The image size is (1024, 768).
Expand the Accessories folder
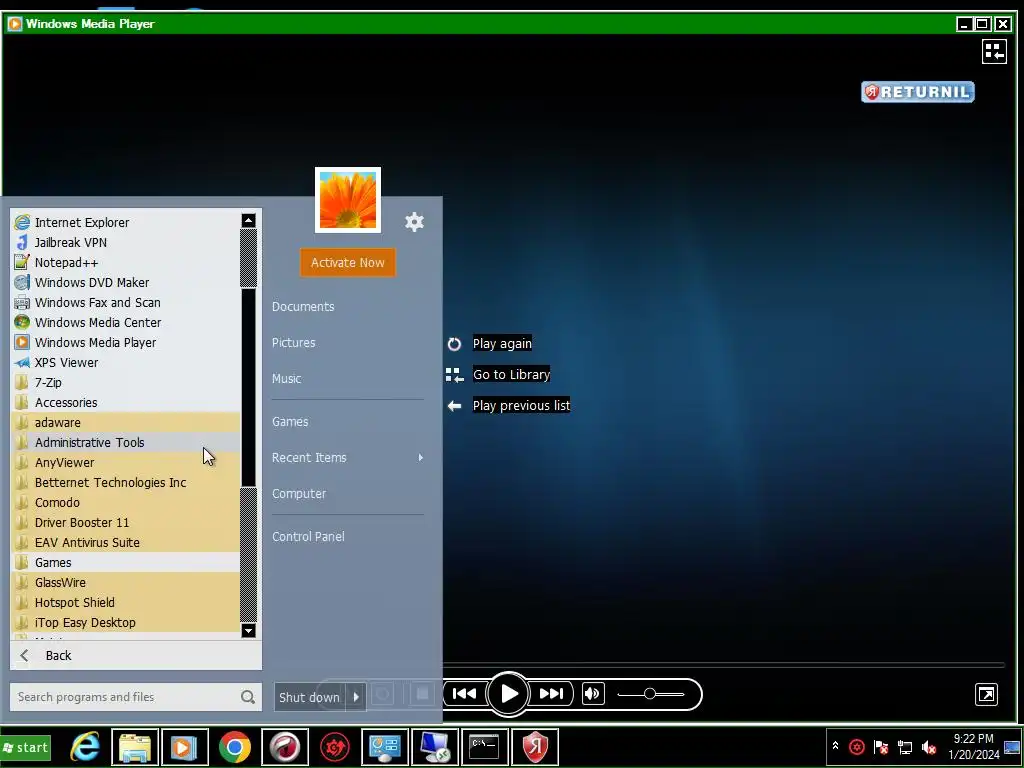coord(125,402)
